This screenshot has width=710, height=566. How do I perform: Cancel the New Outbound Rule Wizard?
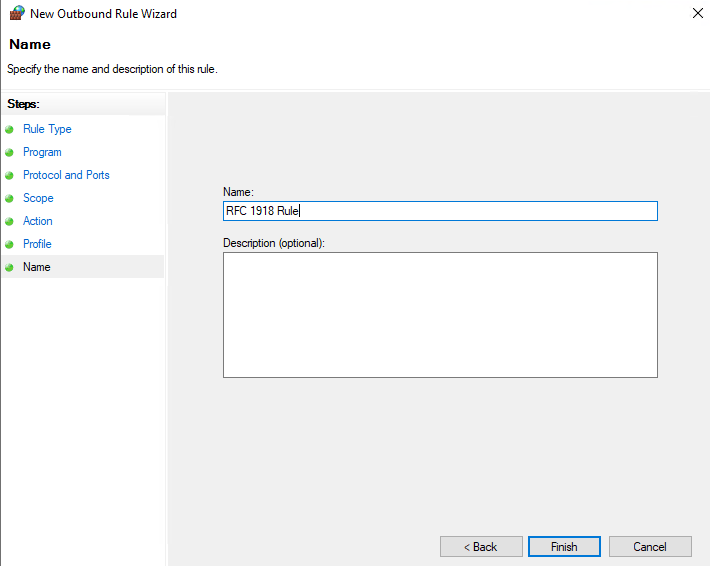pos(650,547)
